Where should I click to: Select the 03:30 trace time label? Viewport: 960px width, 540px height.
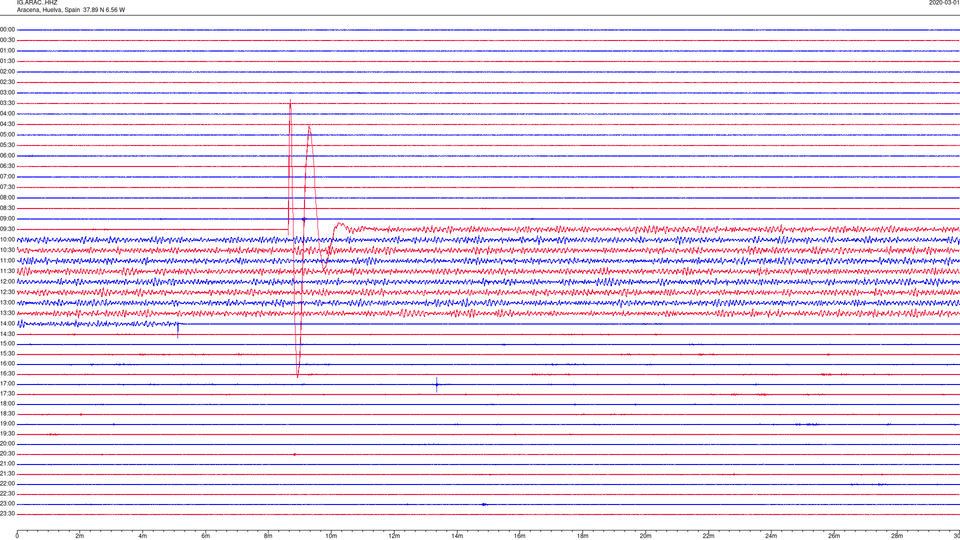click(x=7, y=103)
